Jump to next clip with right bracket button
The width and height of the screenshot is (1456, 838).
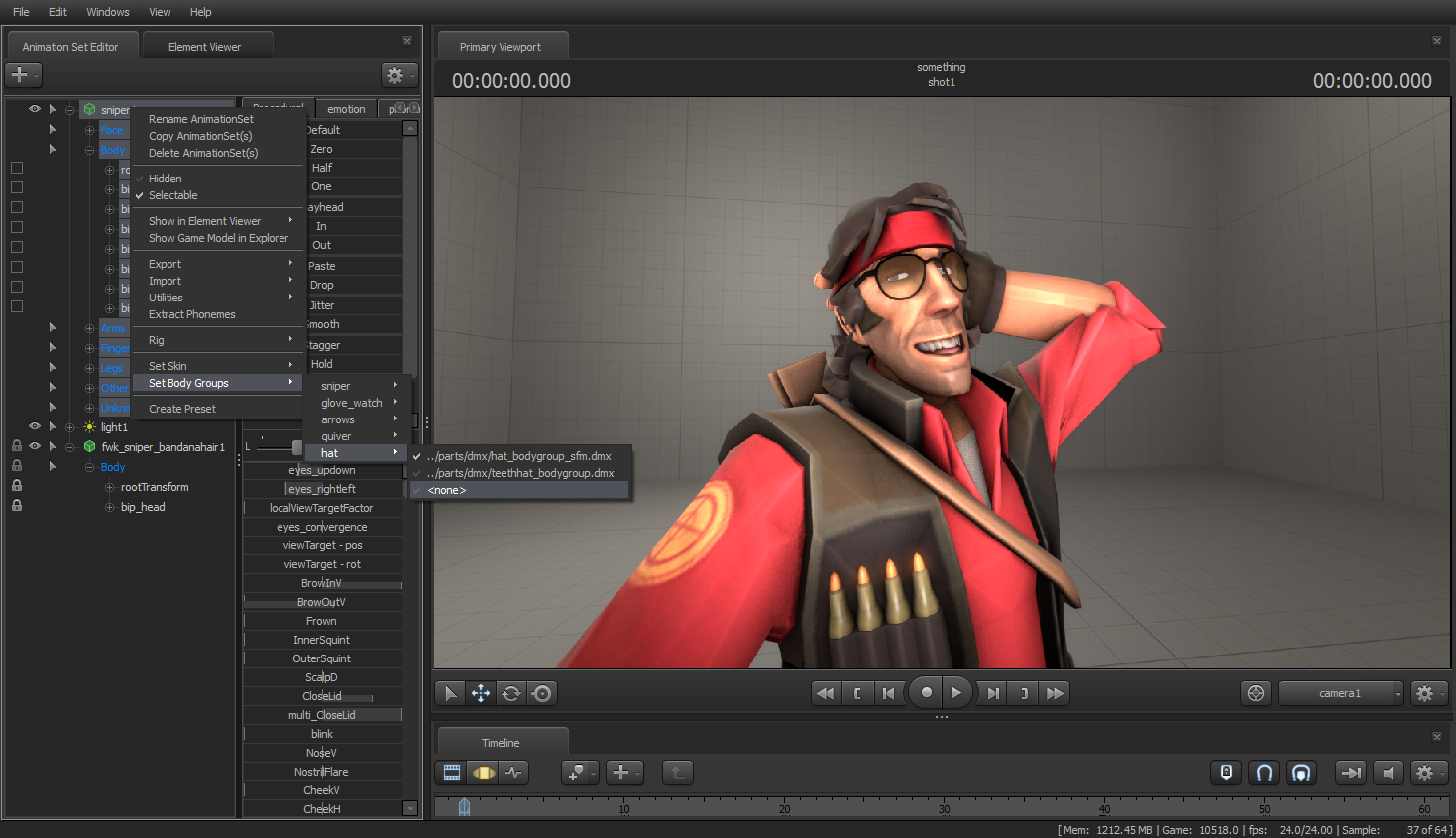pos(1024,693)
